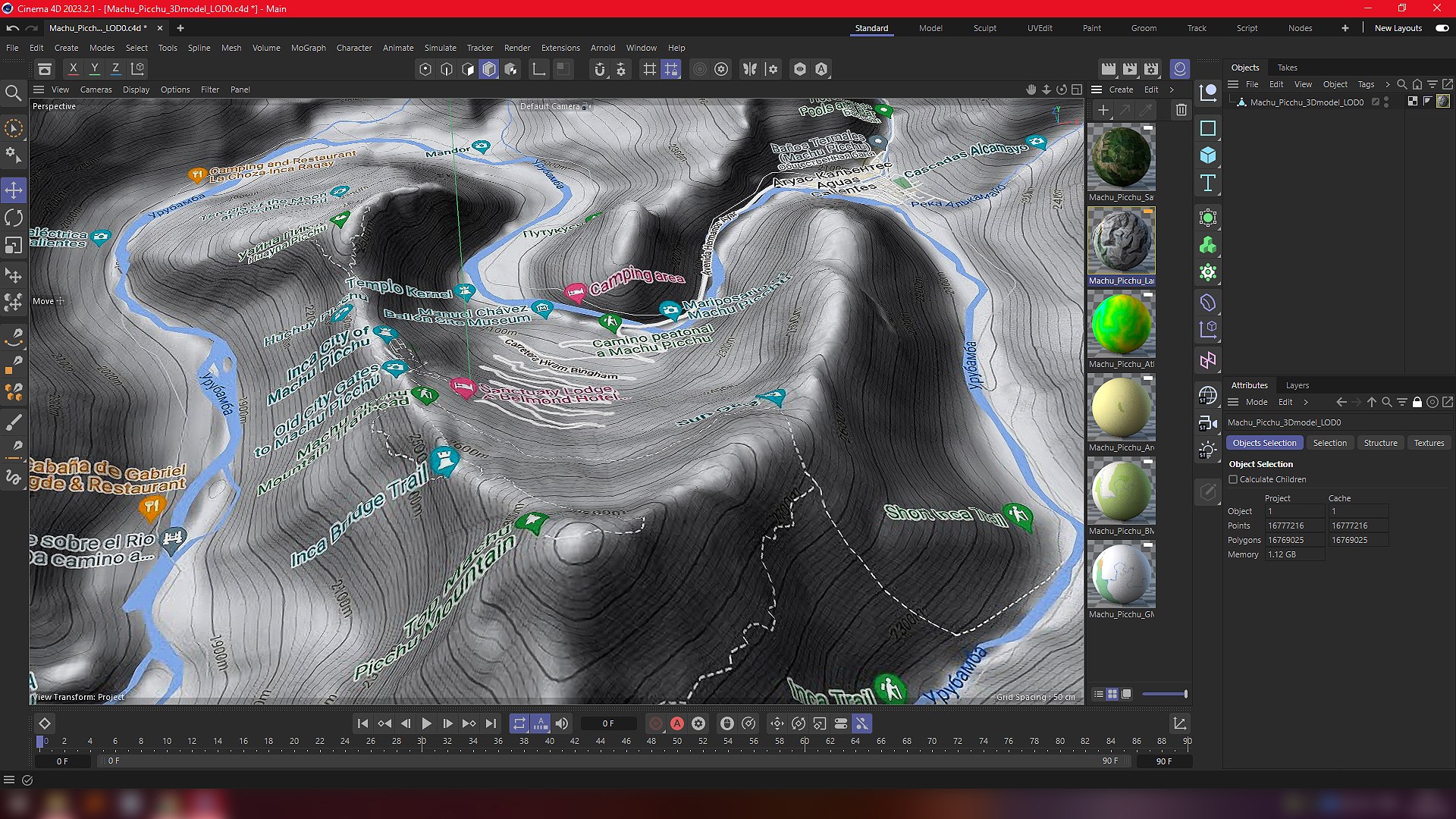Open the Layers tab in Attributes

[1297, 385]
